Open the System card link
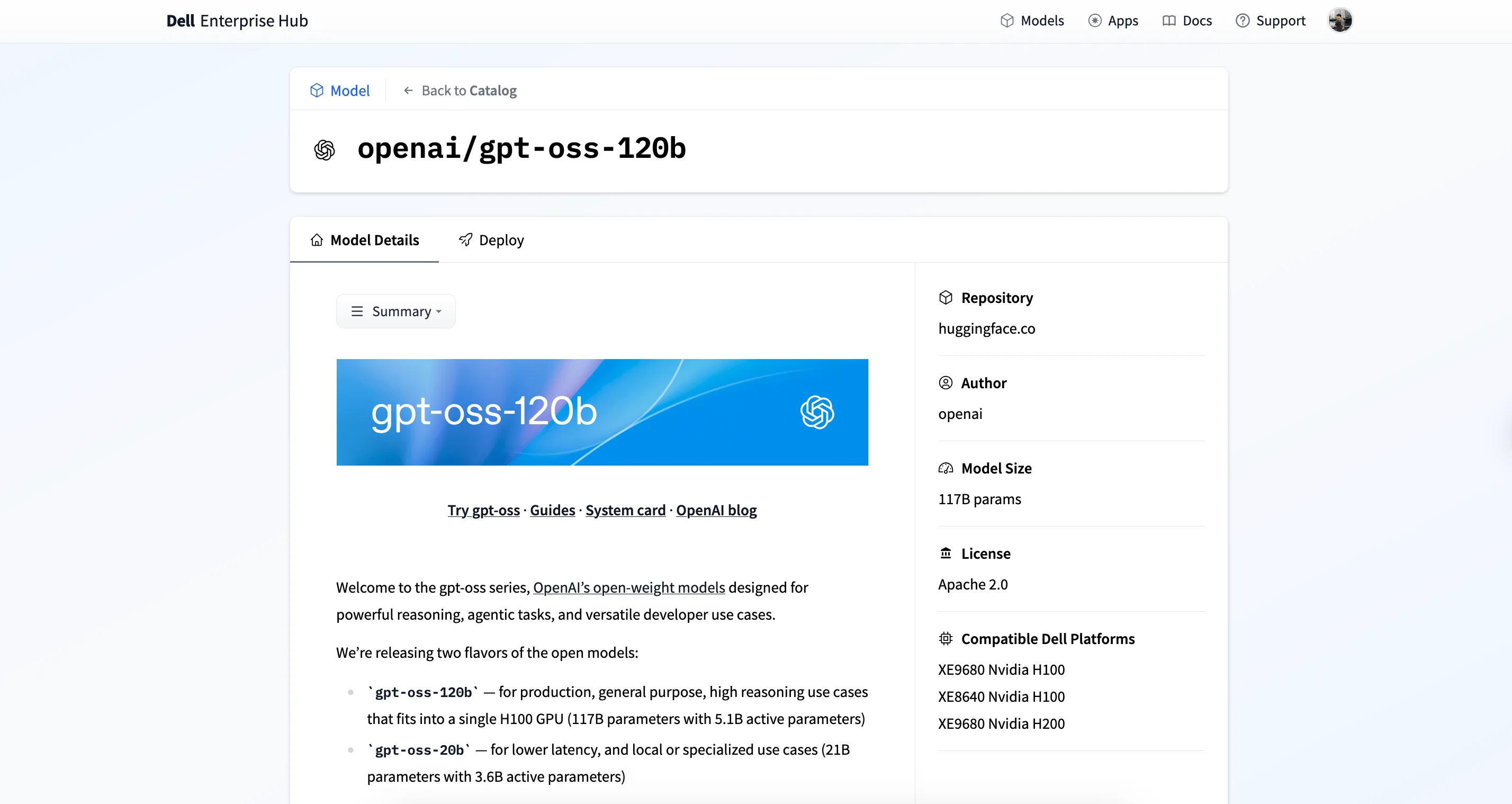This screenshot has width=1512, height=804. coord(625,511)
